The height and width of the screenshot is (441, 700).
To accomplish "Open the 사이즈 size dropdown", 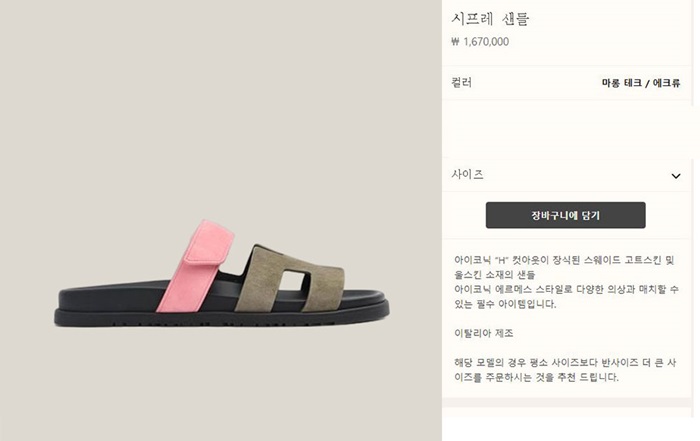I will point(566,175).
